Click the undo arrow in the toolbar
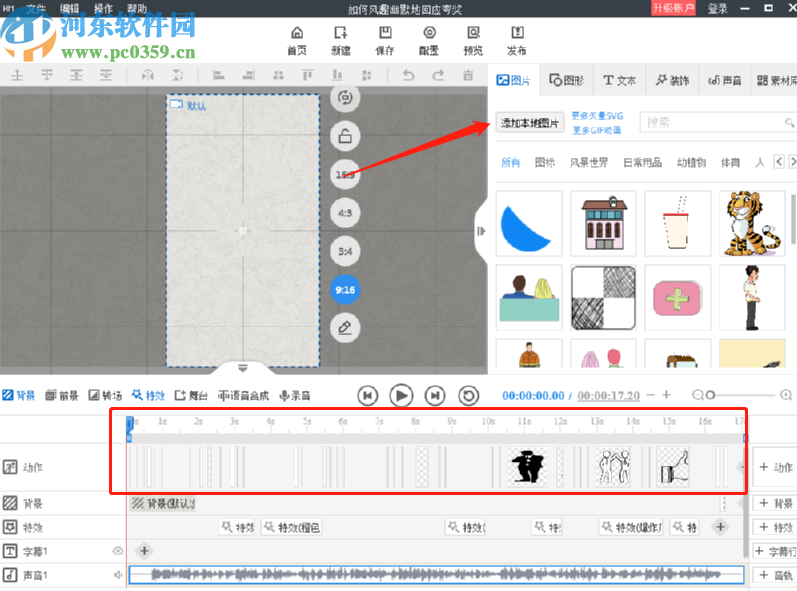This screenshot has height=591, width=797. [408, 75]
